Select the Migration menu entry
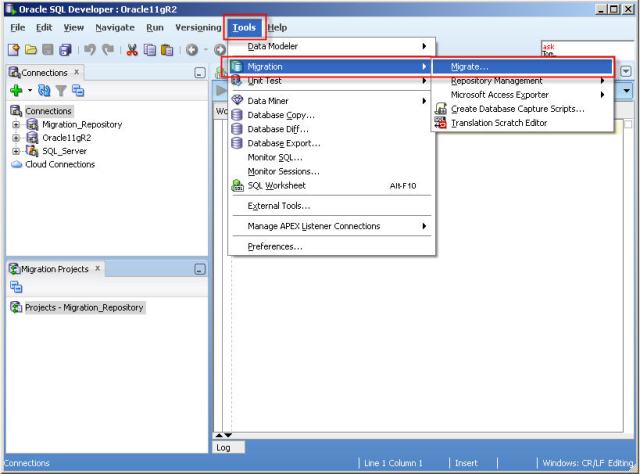This screenshot has width=640, height=474. [x=329, y=67]
